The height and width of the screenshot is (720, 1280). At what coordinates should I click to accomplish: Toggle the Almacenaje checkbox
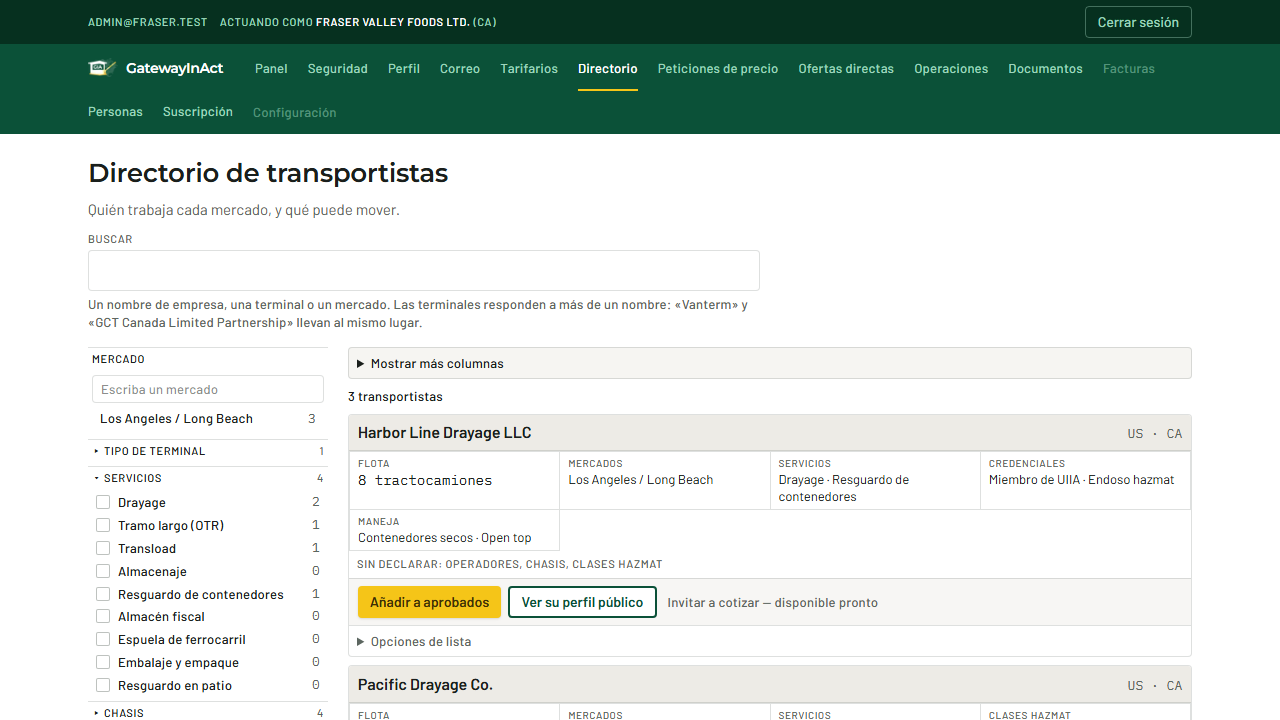[103, 571]
